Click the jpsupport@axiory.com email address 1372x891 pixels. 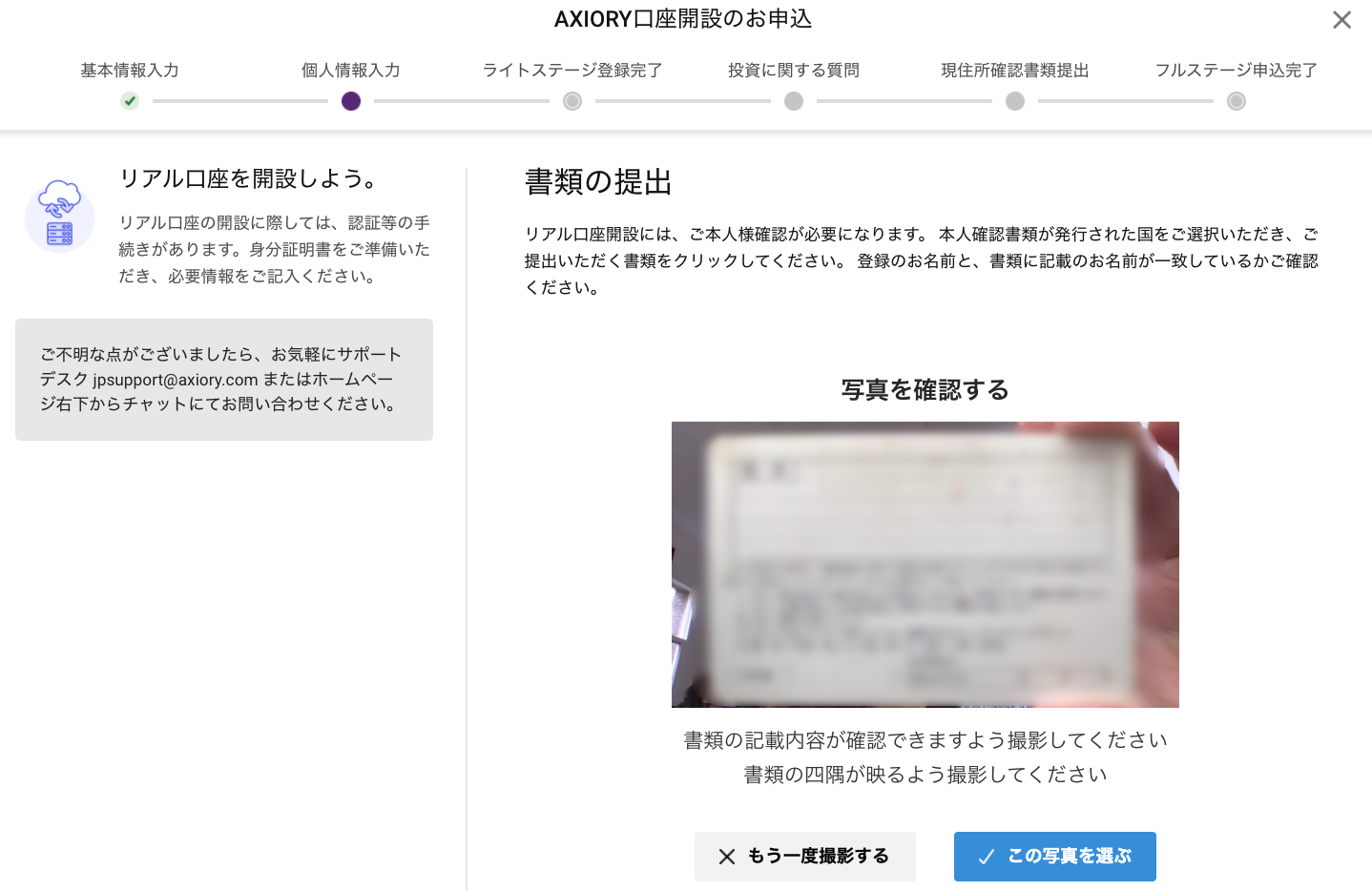tap(176, 380)
